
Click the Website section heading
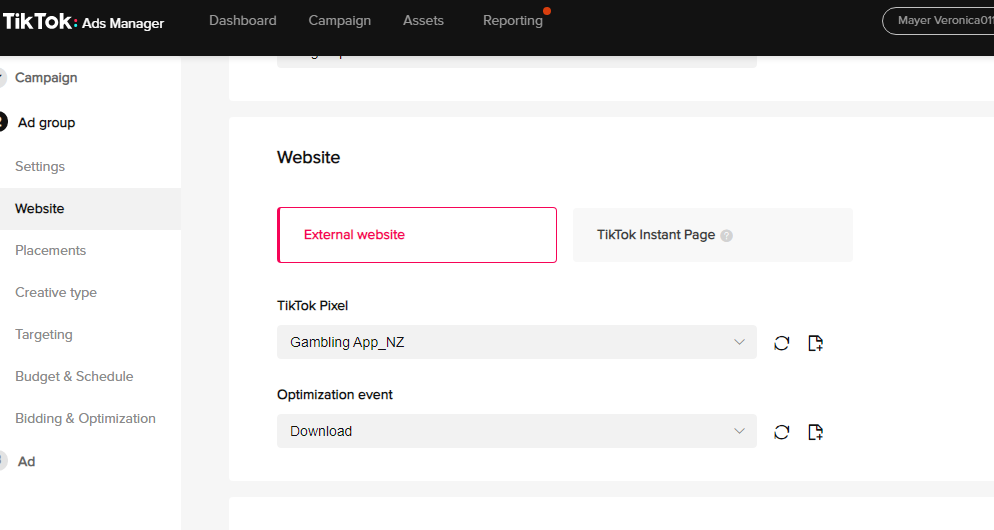coord(309,157)
